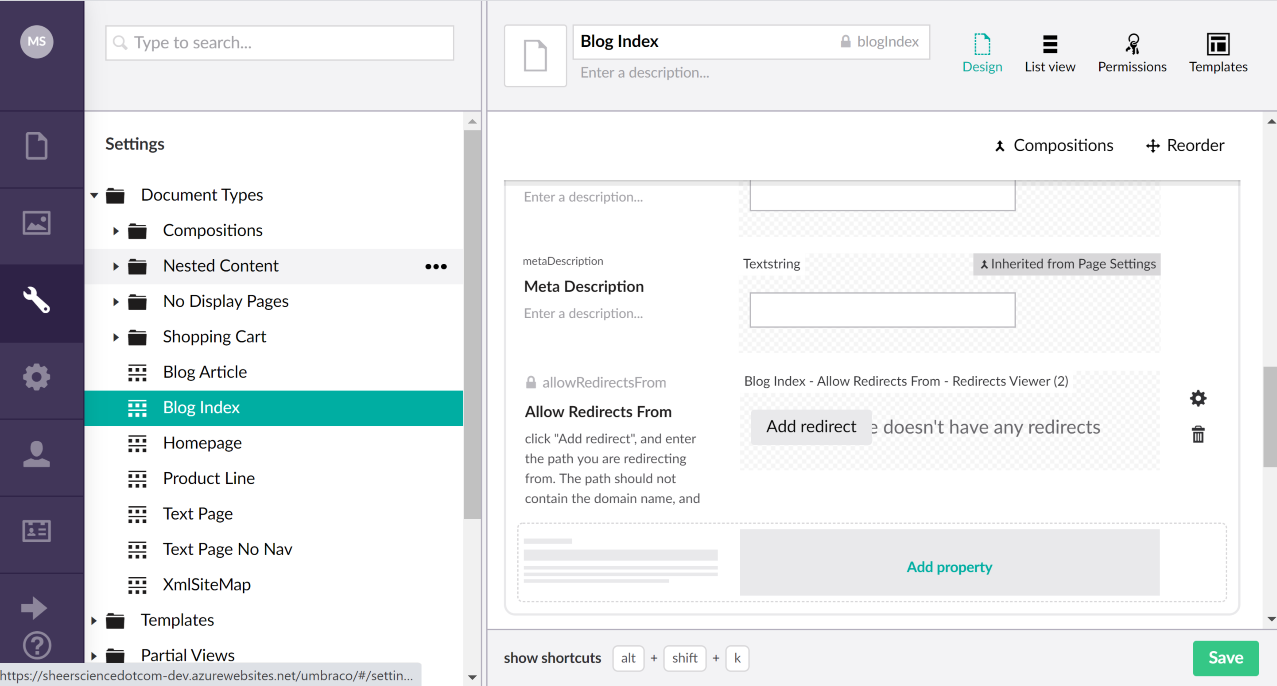Focus the Type to search field
Screen dimensions: 1277x686
[x=279, y=43]
